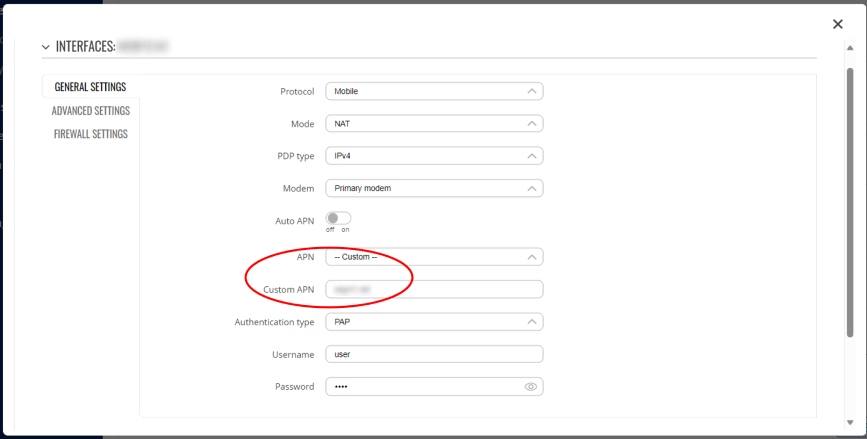Screen dimensions: 867x439
Task: Open the Mode dropdown set to NAT
Action: (x=434, y=124)
